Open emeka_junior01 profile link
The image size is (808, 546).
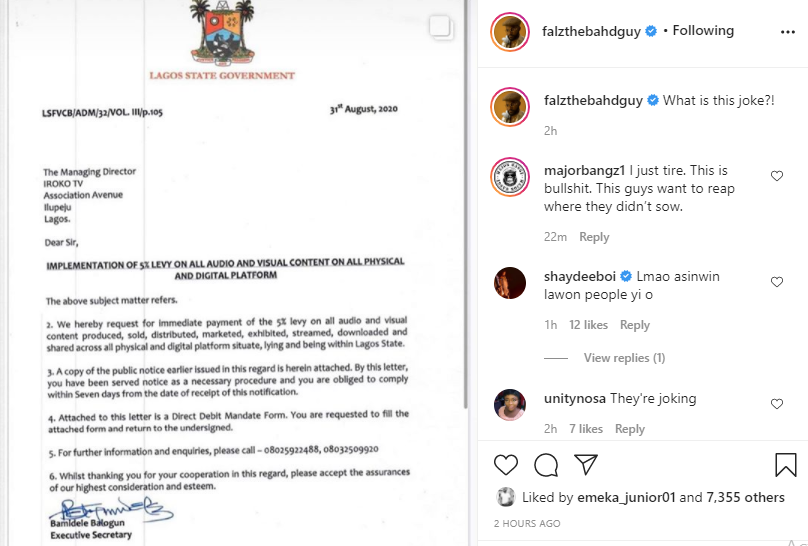point(626,497)
